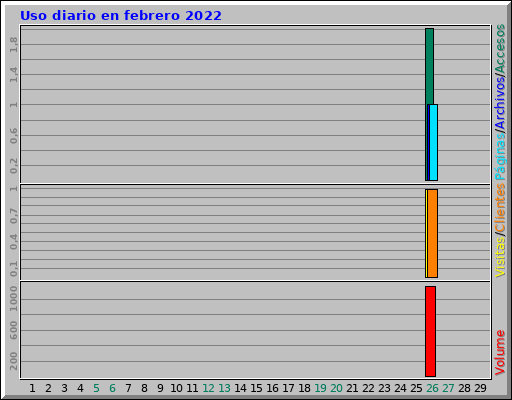
Task: Click the 1000 value on the Volume y-axis
Action: (14, 299)
